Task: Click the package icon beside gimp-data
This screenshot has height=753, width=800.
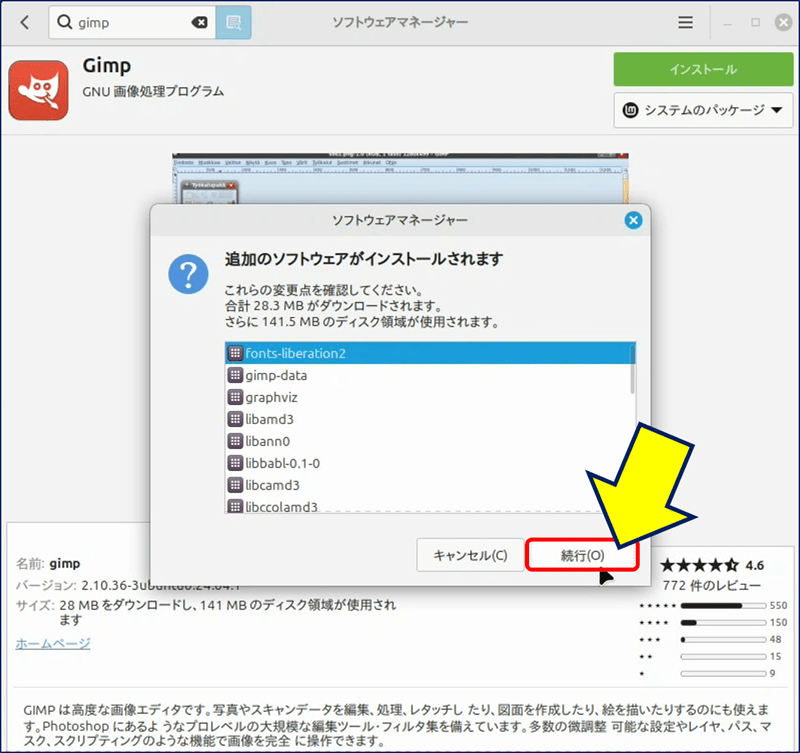Action: [x=235, y=375]
